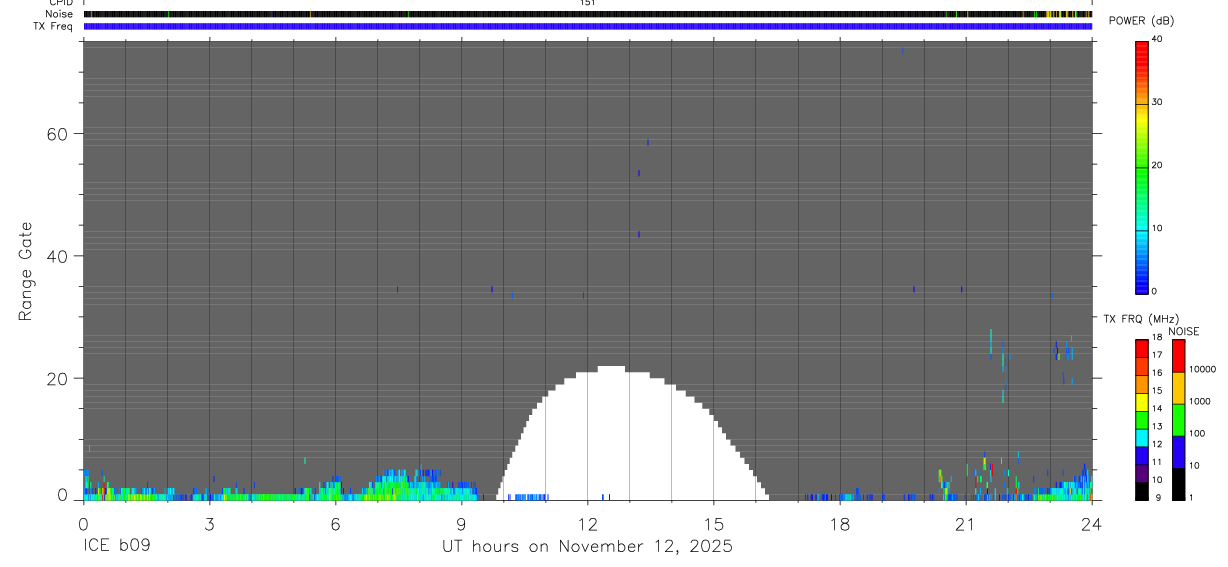Screen dimensions: 1228x567
Task: Click the '10000' value on NOISE scale
Action: [x=1202, y=369]
